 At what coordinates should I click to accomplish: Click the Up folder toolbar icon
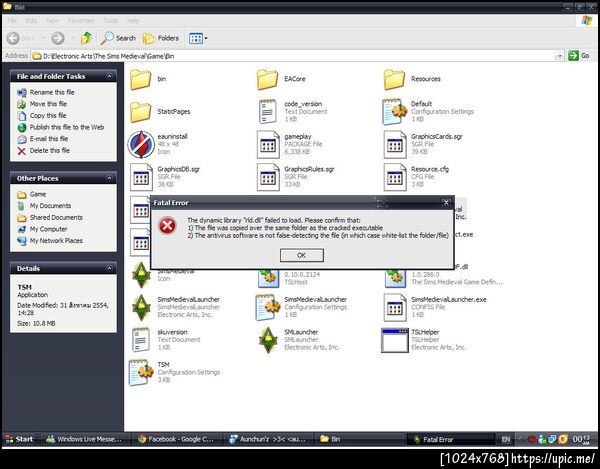86,38
